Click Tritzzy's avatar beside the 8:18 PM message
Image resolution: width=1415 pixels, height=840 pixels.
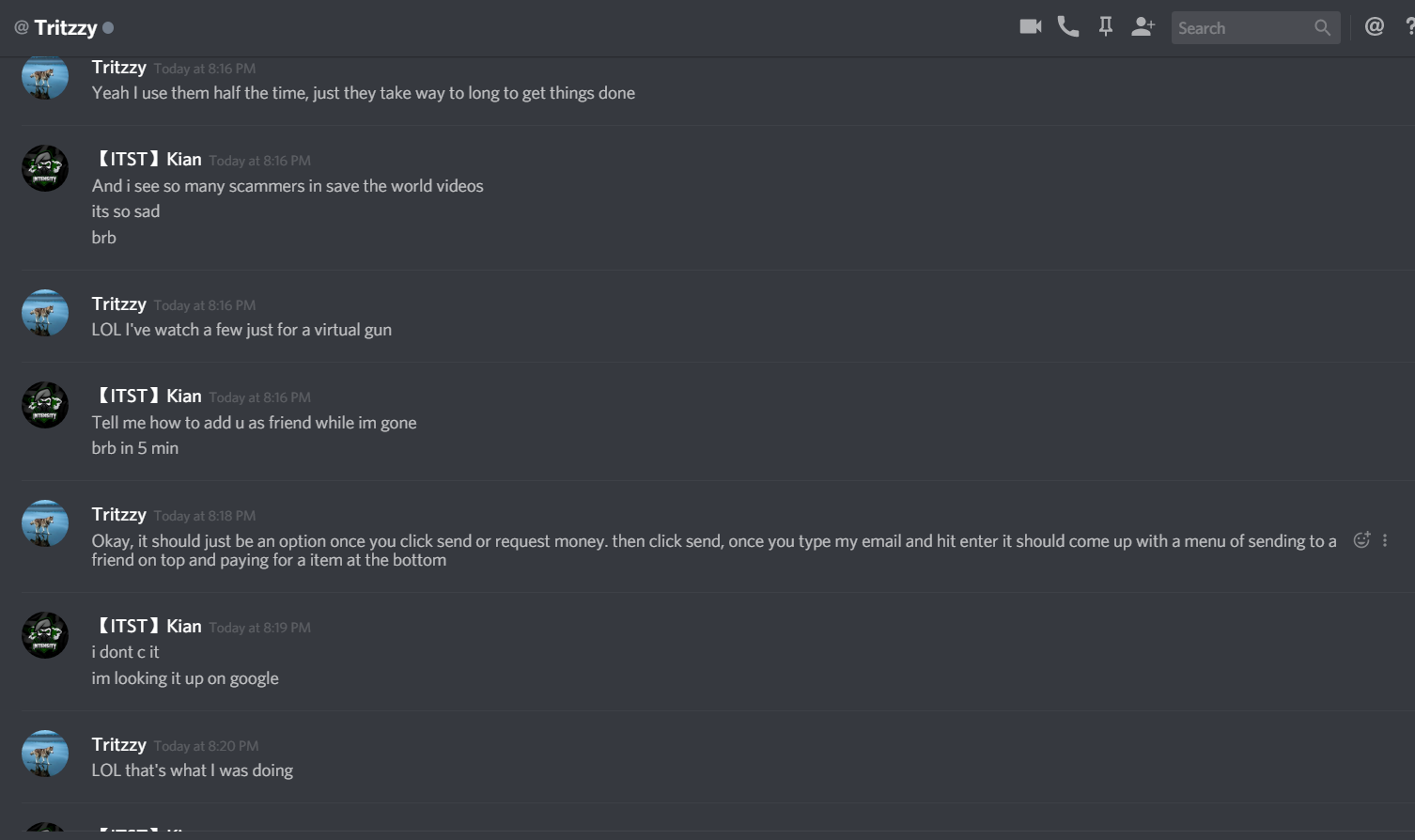coord(45,523)
